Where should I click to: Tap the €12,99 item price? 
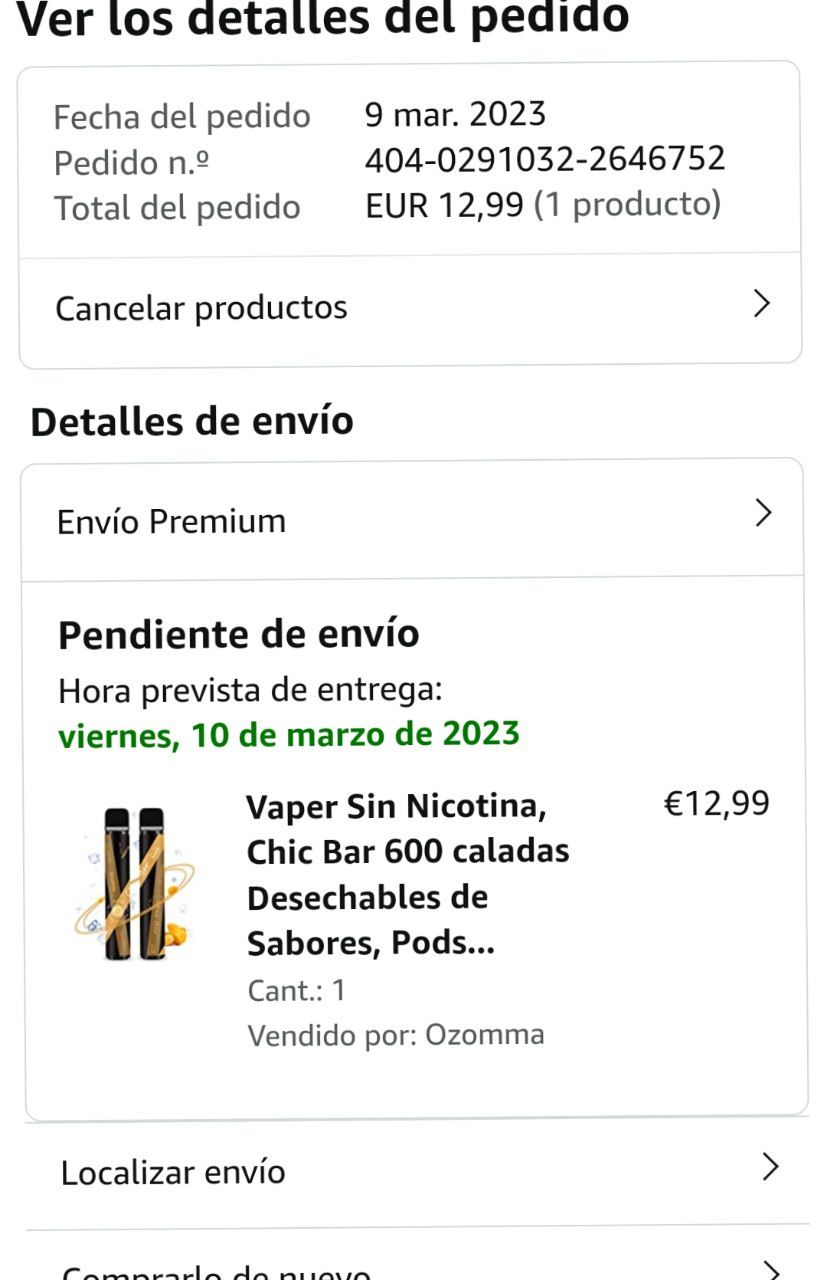(717, 803)
